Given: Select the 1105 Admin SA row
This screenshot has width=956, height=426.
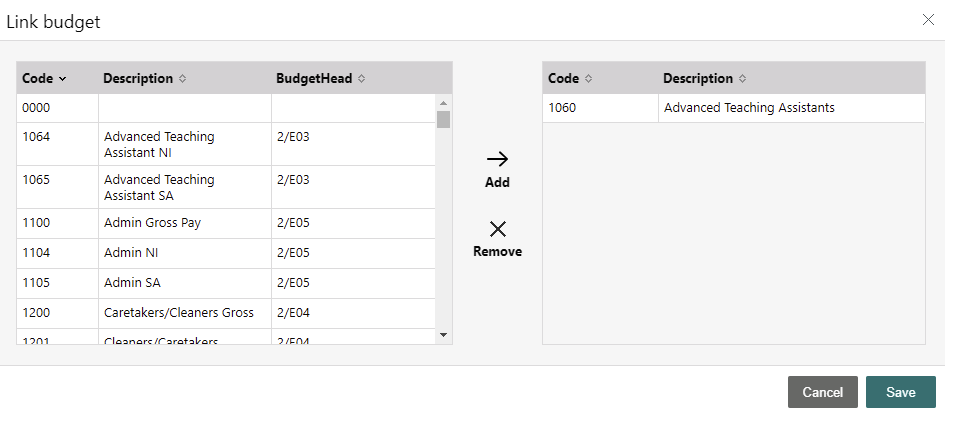Looking at the screenshot, I should (x=226, y=283).
